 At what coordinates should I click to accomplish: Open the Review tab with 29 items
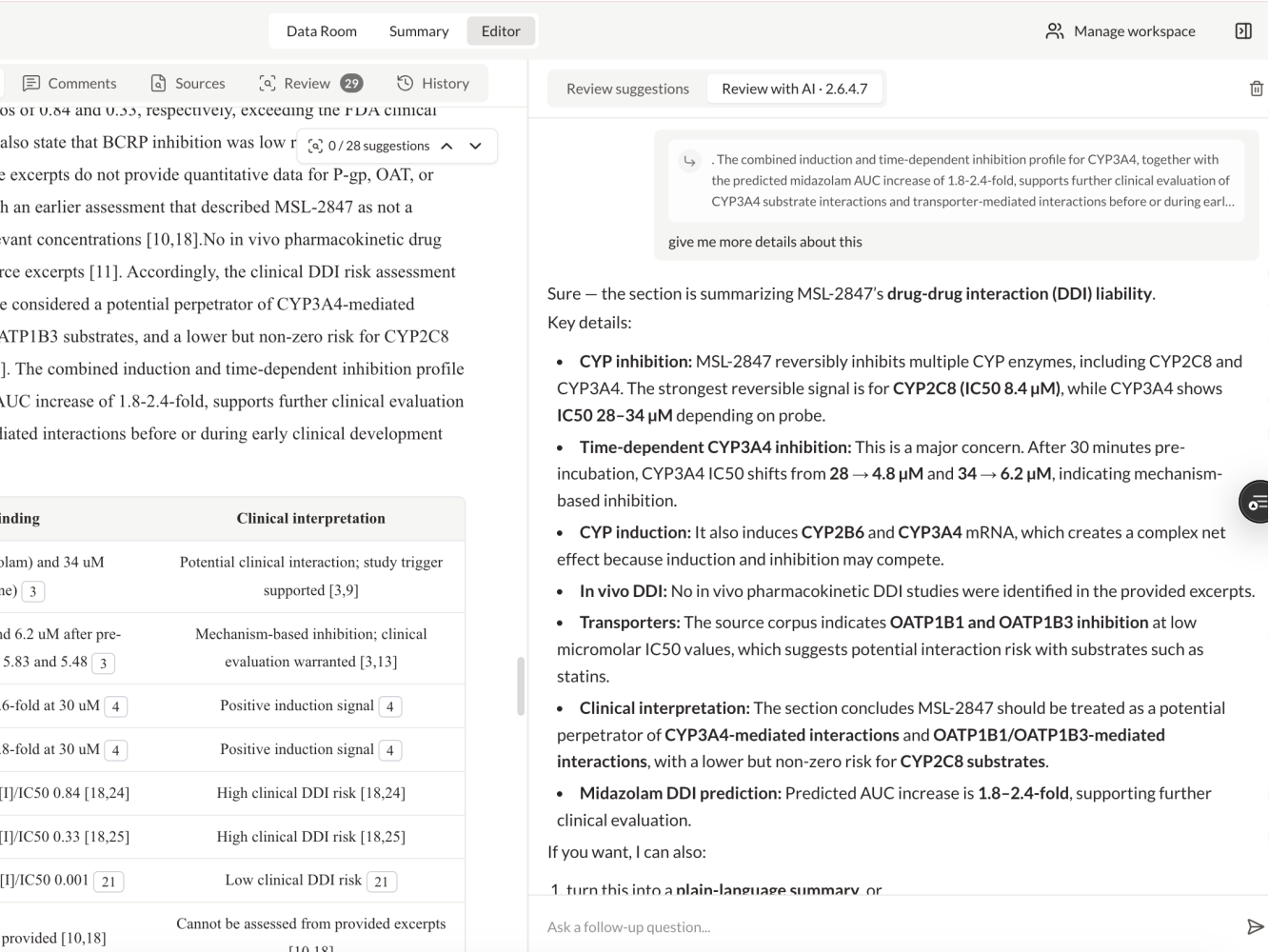click(x=310, y=83)
